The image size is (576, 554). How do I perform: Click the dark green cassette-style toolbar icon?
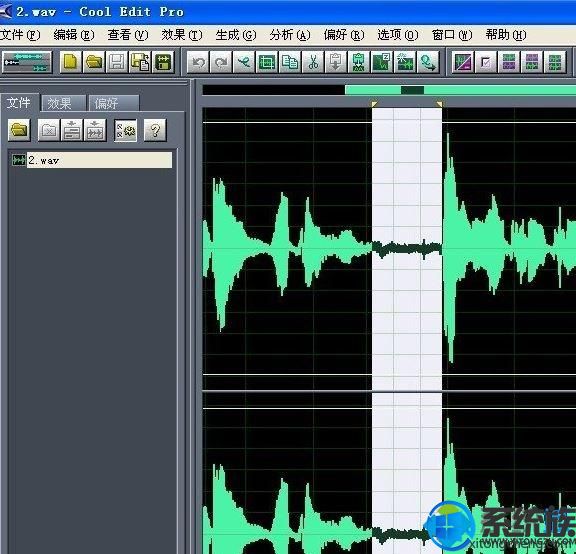click(163, 62)
